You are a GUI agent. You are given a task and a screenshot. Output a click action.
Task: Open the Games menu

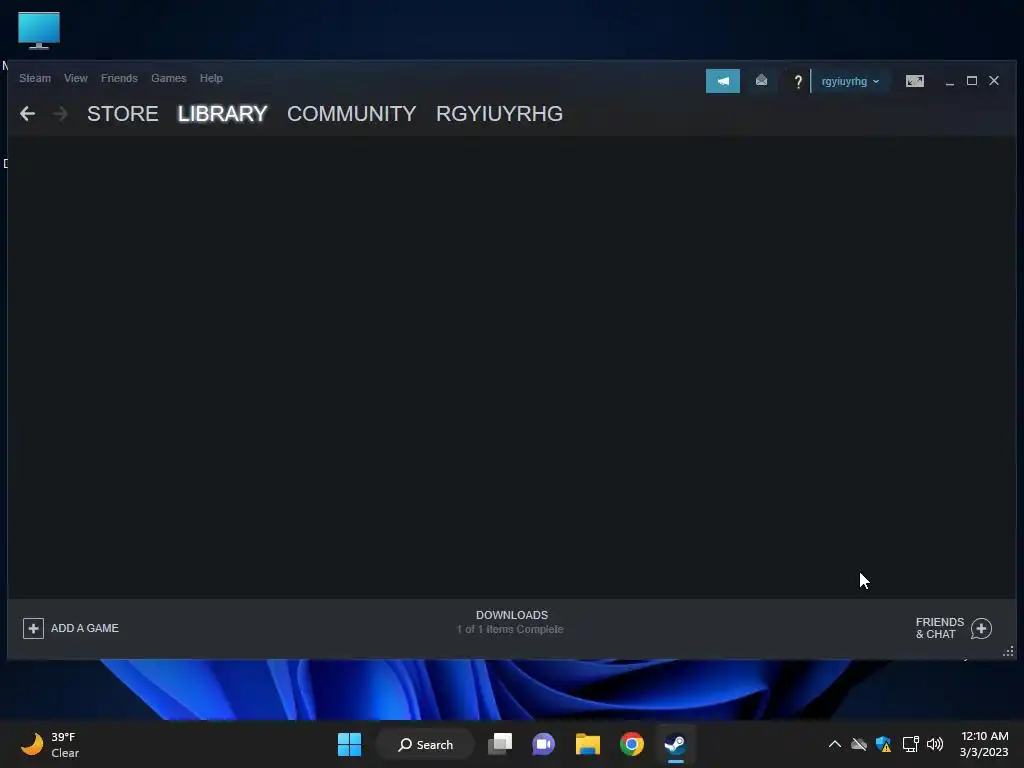coord(168,78)
